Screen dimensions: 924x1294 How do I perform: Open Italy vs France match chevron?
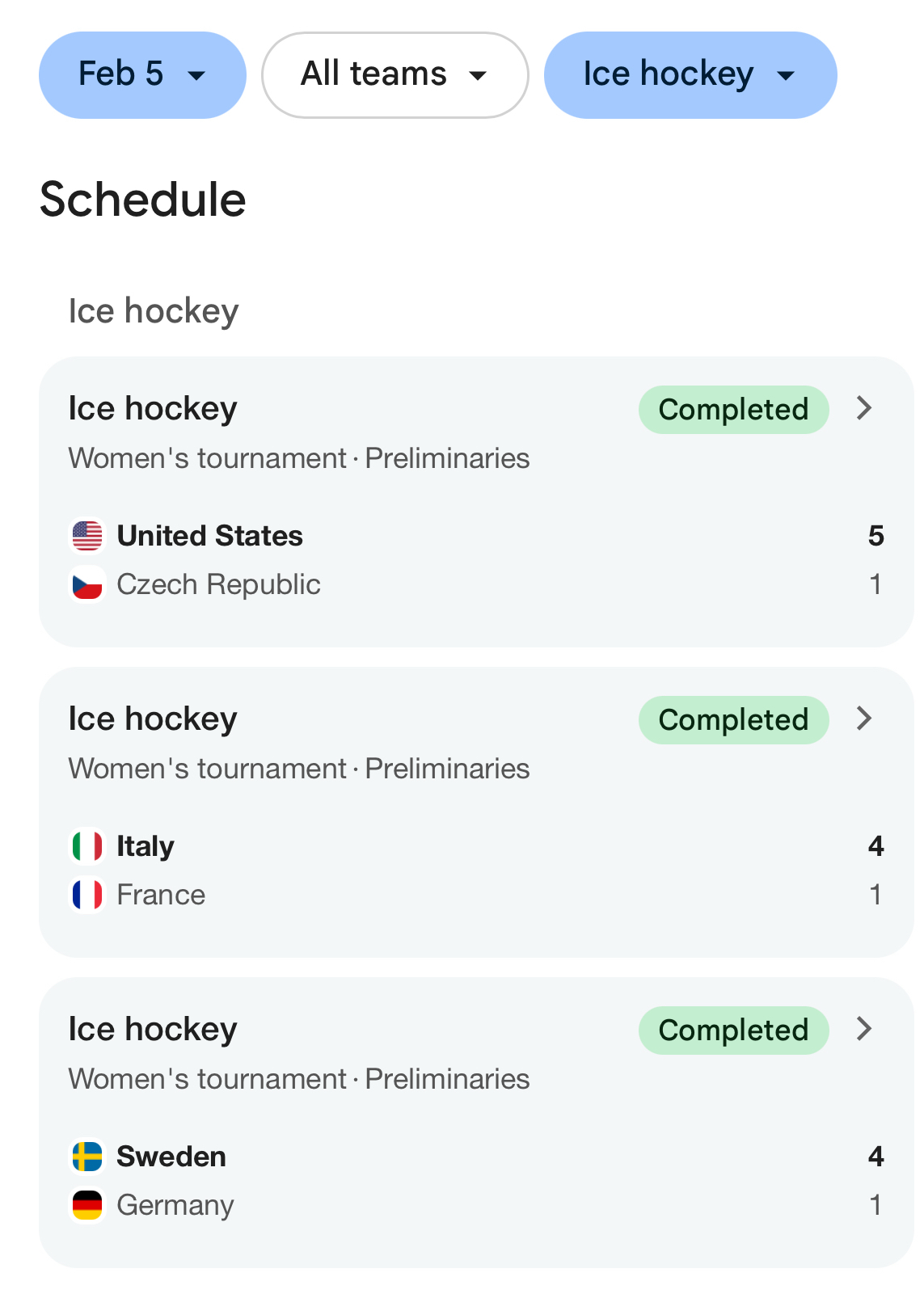pos(864,719)
